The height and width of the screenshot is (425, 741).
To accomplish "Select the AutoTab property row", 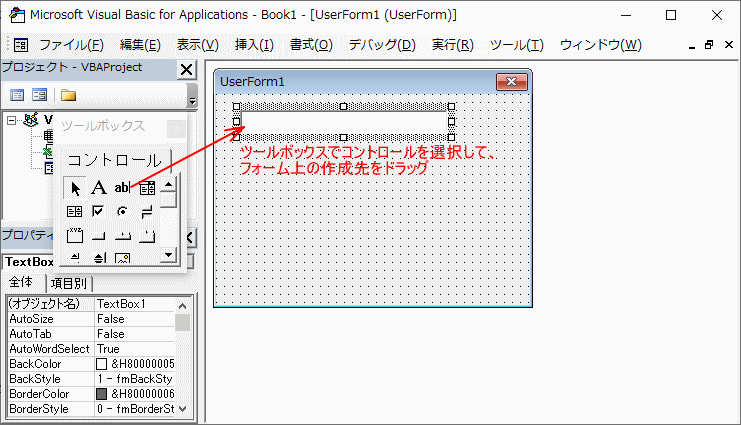I will (x=91, y=334).
